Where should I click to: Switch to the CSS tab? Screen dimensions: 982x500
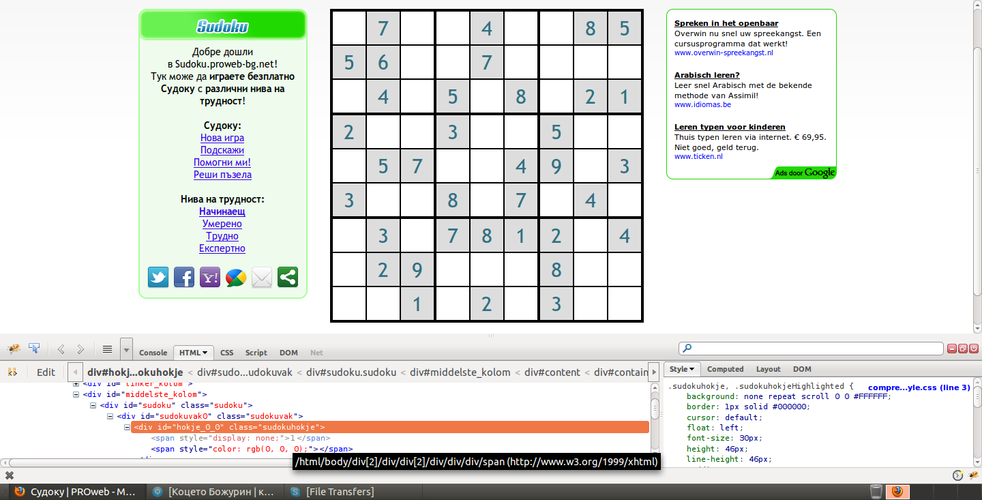227,353
